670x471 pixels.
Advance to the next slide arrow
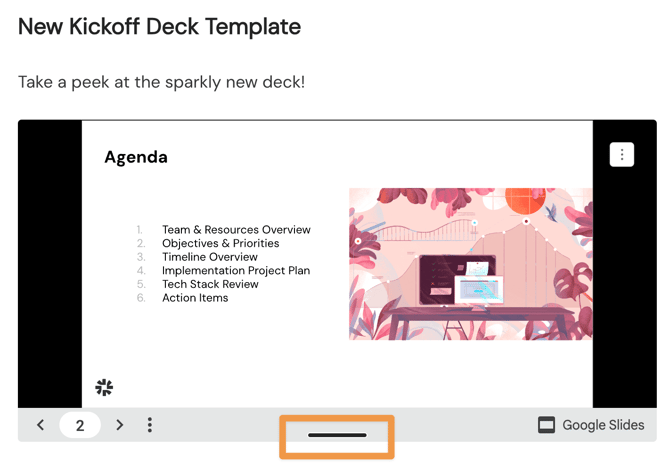click(120, 425)
